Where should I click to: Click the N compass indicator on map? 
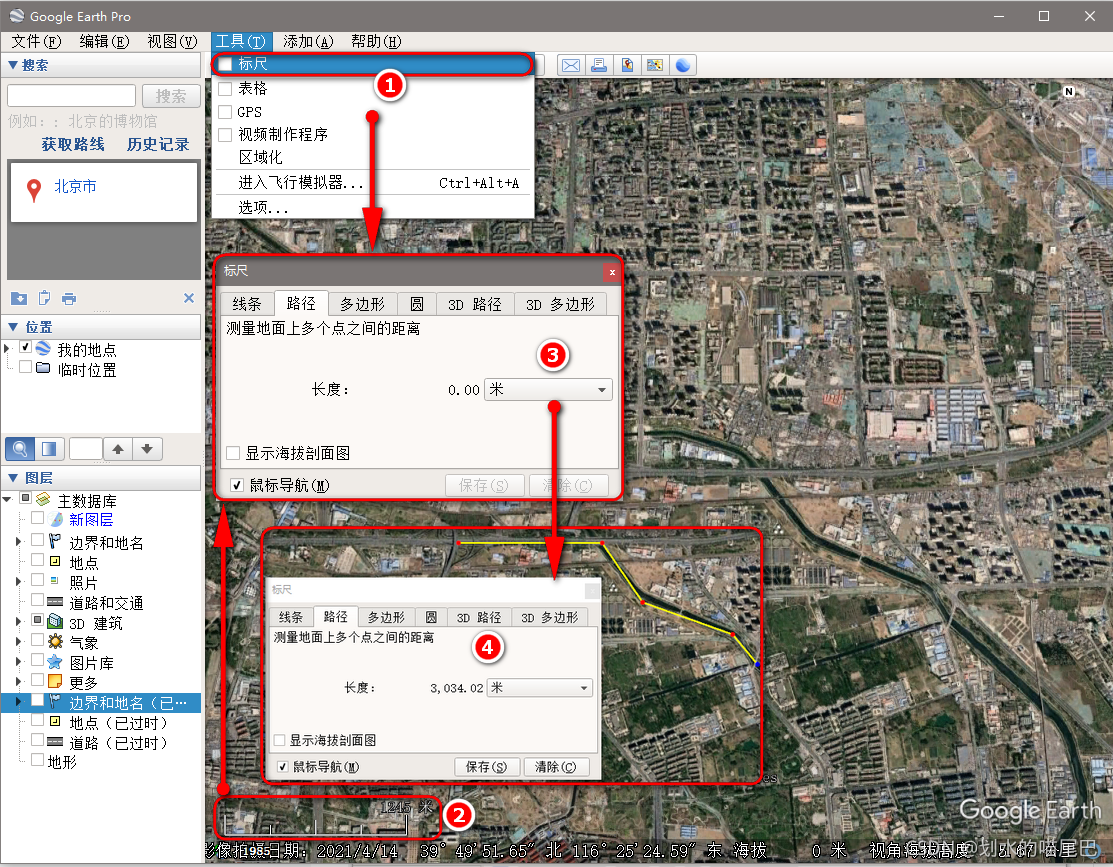pyautogui.click(x=1069, y=92)
